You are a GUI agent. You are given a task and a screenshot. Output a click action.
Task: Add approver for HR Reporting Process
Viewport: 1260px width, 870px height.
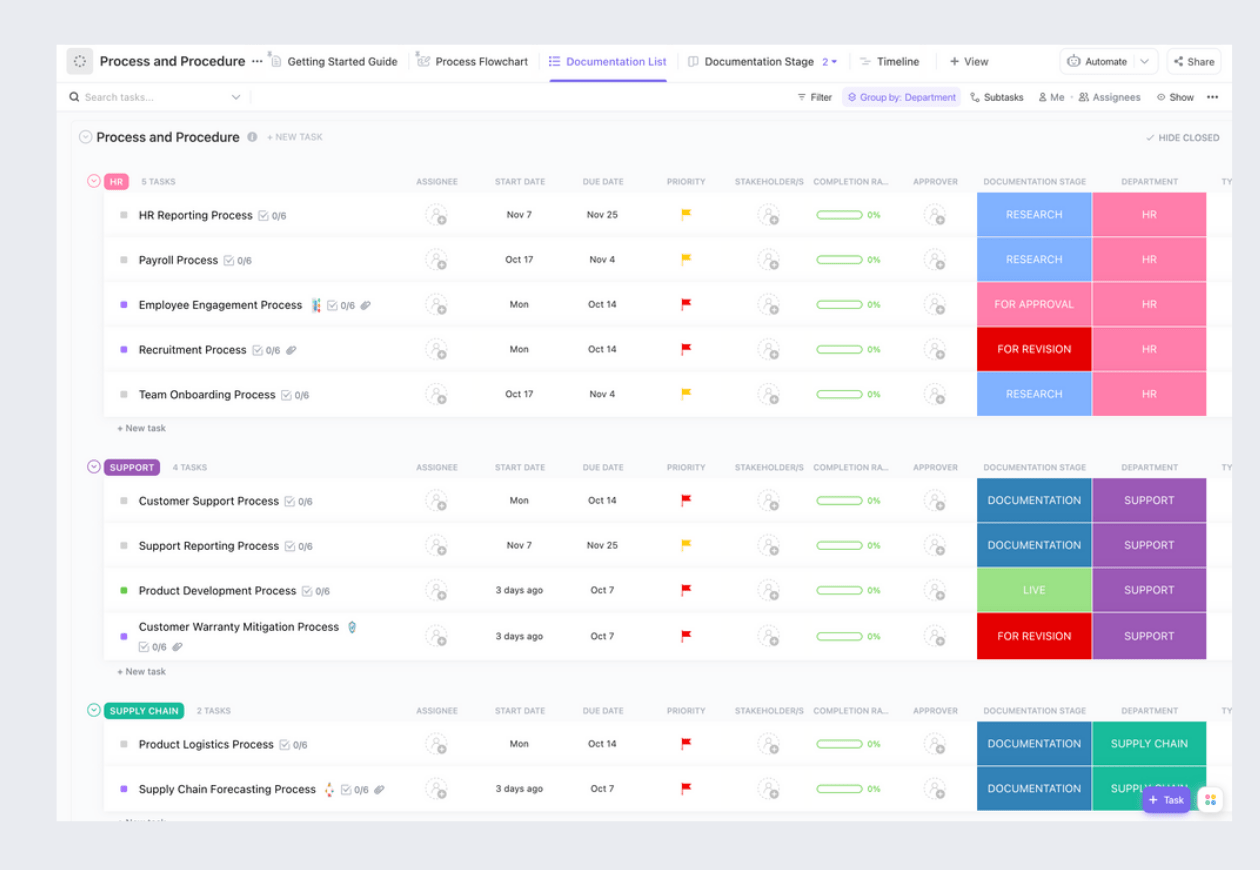click(x=934, y=215)
